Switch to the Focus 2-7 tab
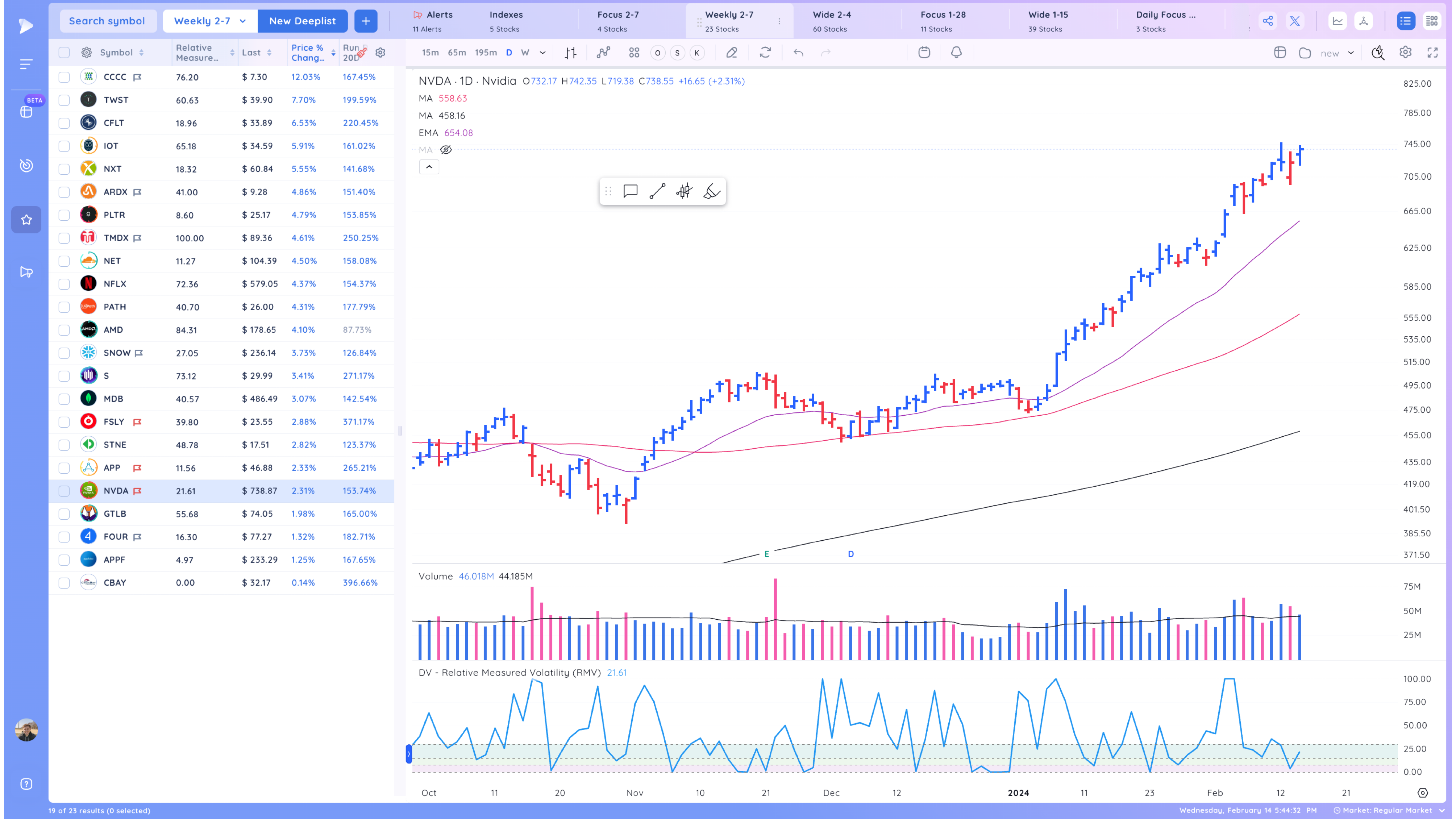The height and width of the screenshot is (819, 1456). (x=618, y=21)
